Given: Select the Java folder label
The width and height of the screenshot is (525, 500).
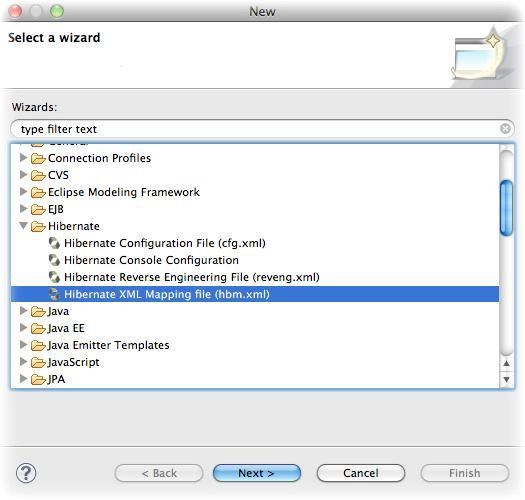Looking at the screenshot, I should pos(58,311).
